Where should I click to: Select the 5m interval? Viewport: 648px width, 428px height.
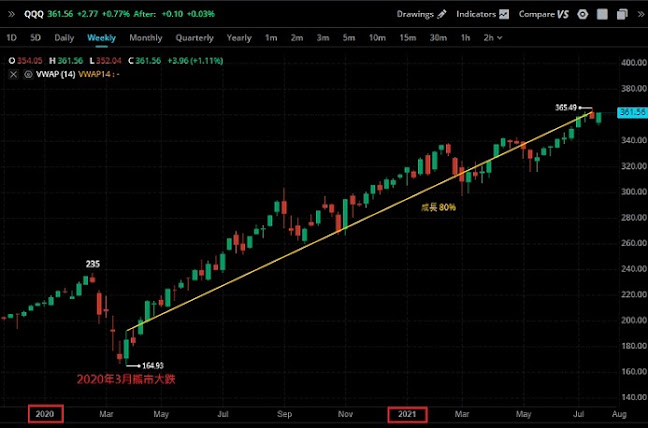click(x=349, y=38)
